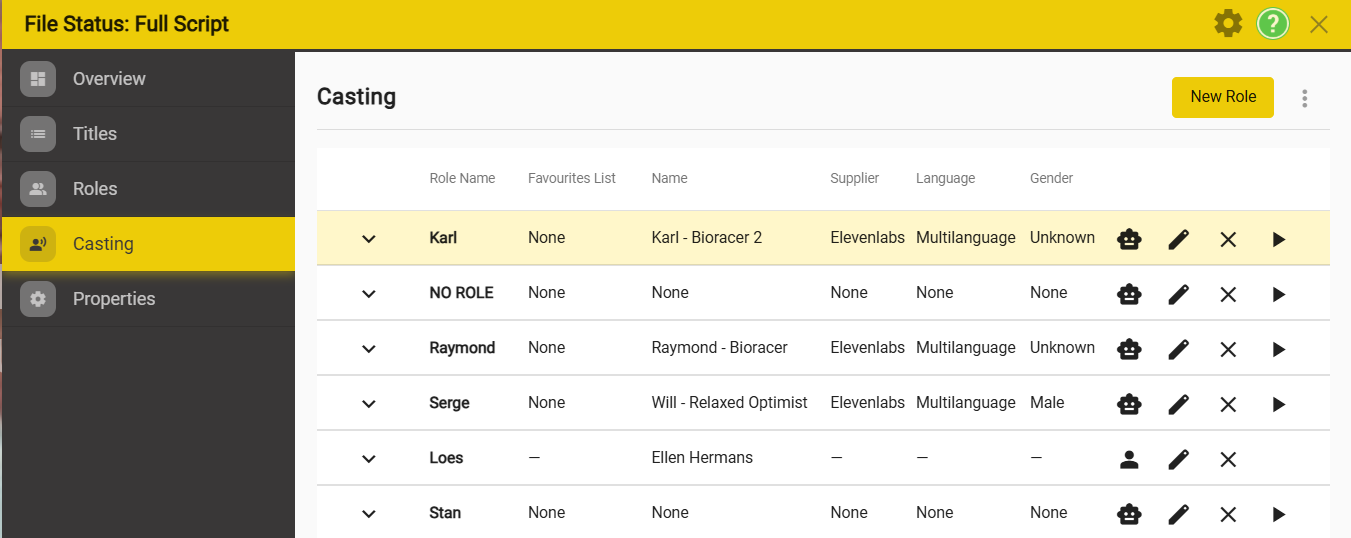Remove the Loes casting with X

(1229, 459)
